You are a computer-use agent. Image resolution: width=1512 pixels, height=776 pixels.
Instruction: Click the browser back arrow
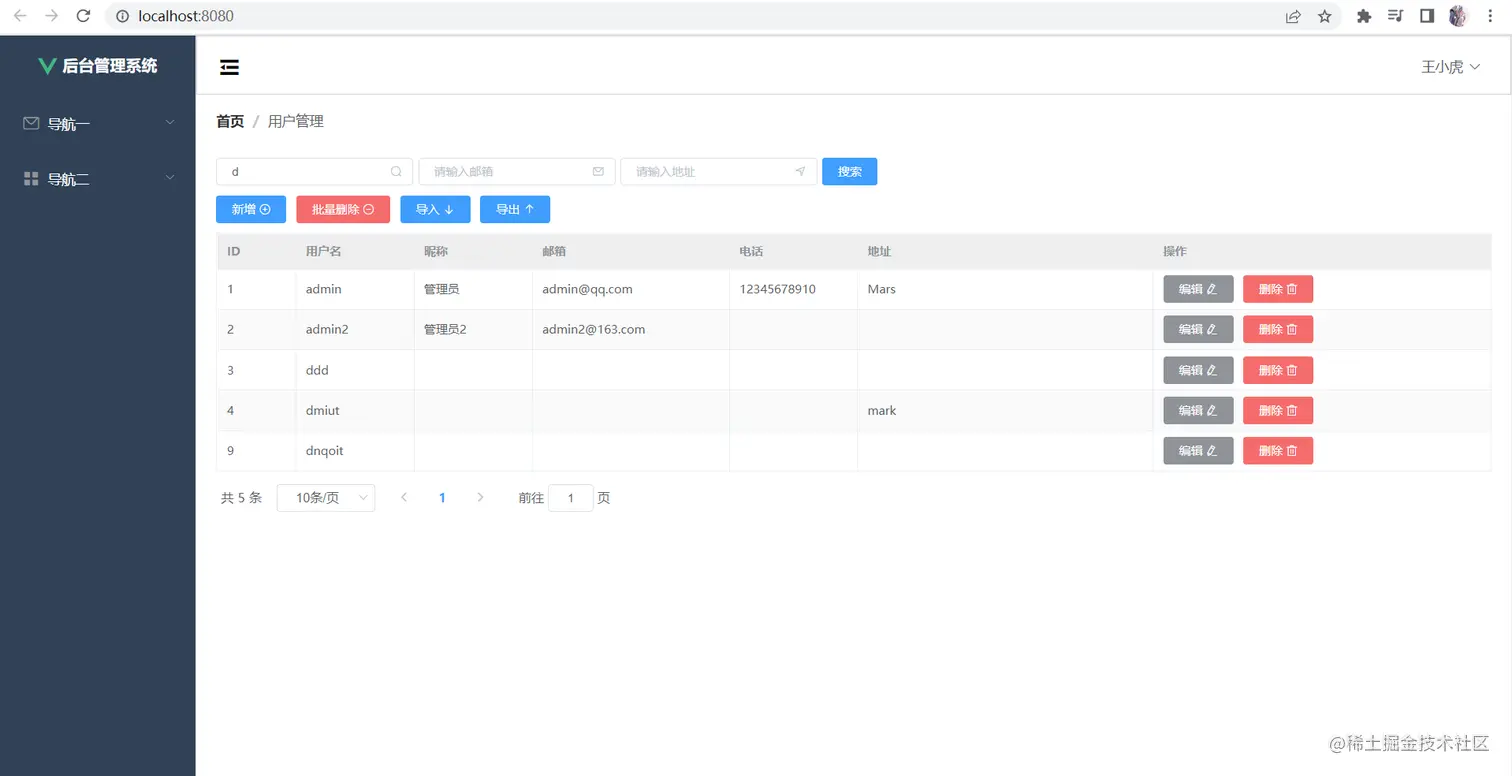coord(20,16)
